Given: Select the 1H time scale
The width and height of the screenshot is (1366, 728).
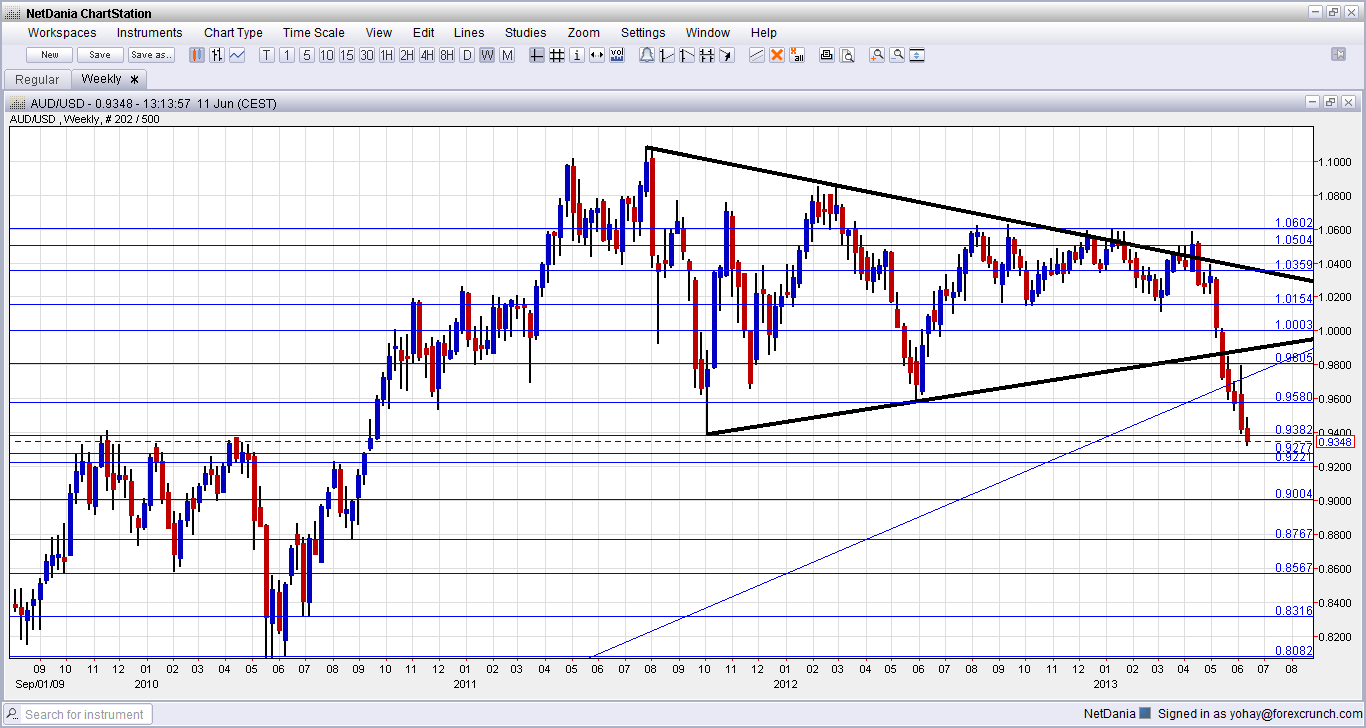Looking at the screenshot, I should [x=387, y=55].
